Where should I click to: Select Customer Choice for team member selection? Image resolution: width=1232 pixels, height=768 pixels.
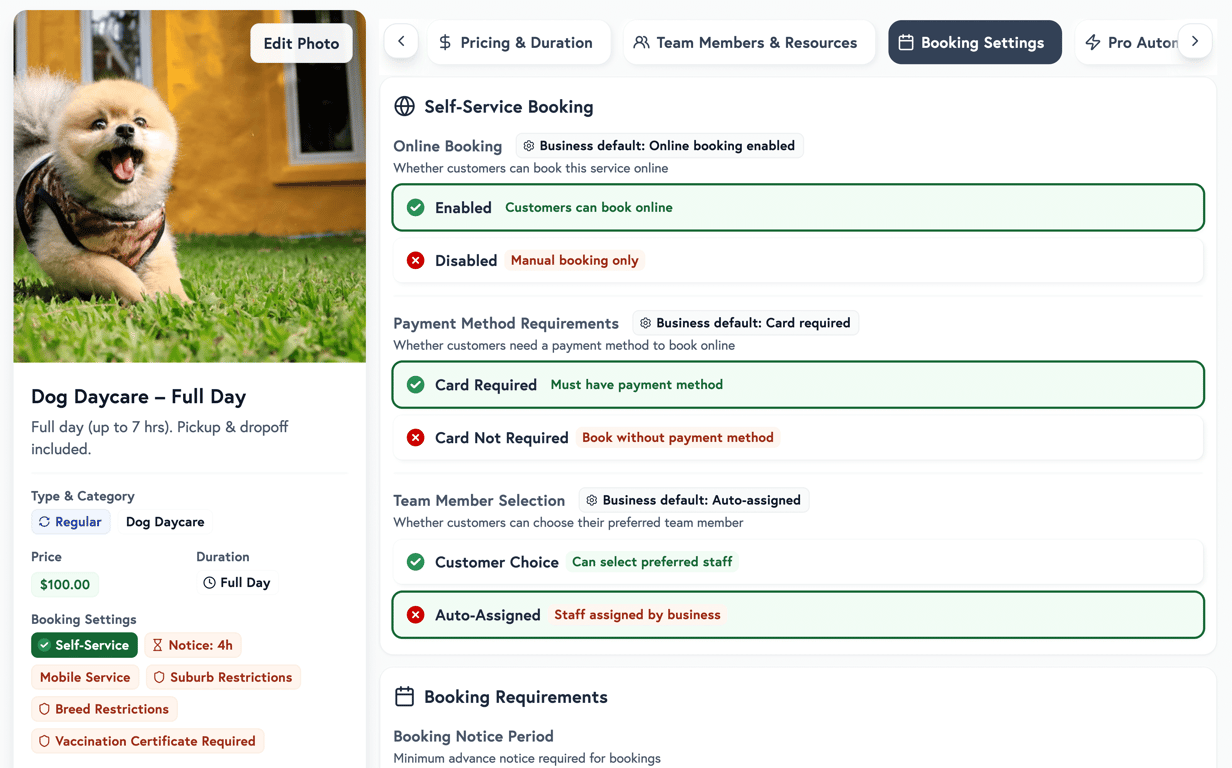(797, 562)
